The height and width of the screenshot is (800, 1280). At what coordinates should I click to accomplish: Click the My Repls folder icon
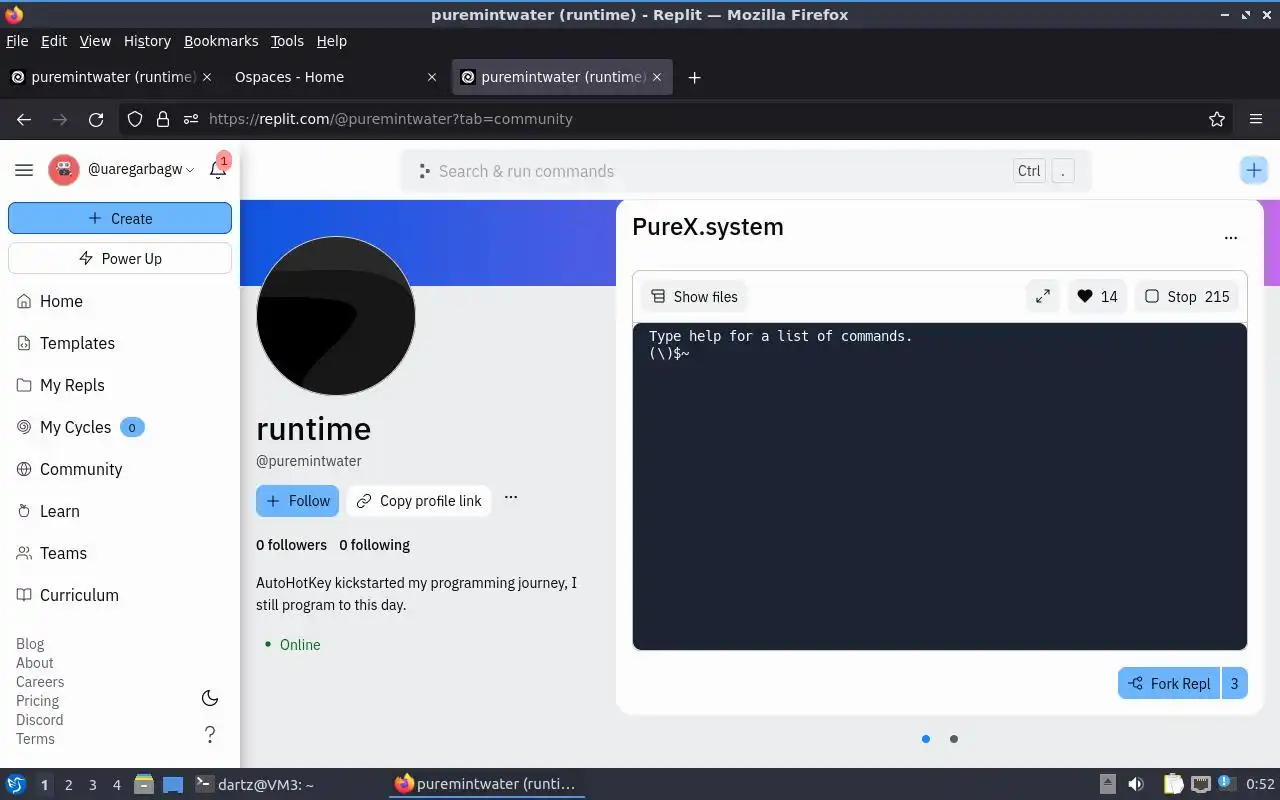[24, 385]
